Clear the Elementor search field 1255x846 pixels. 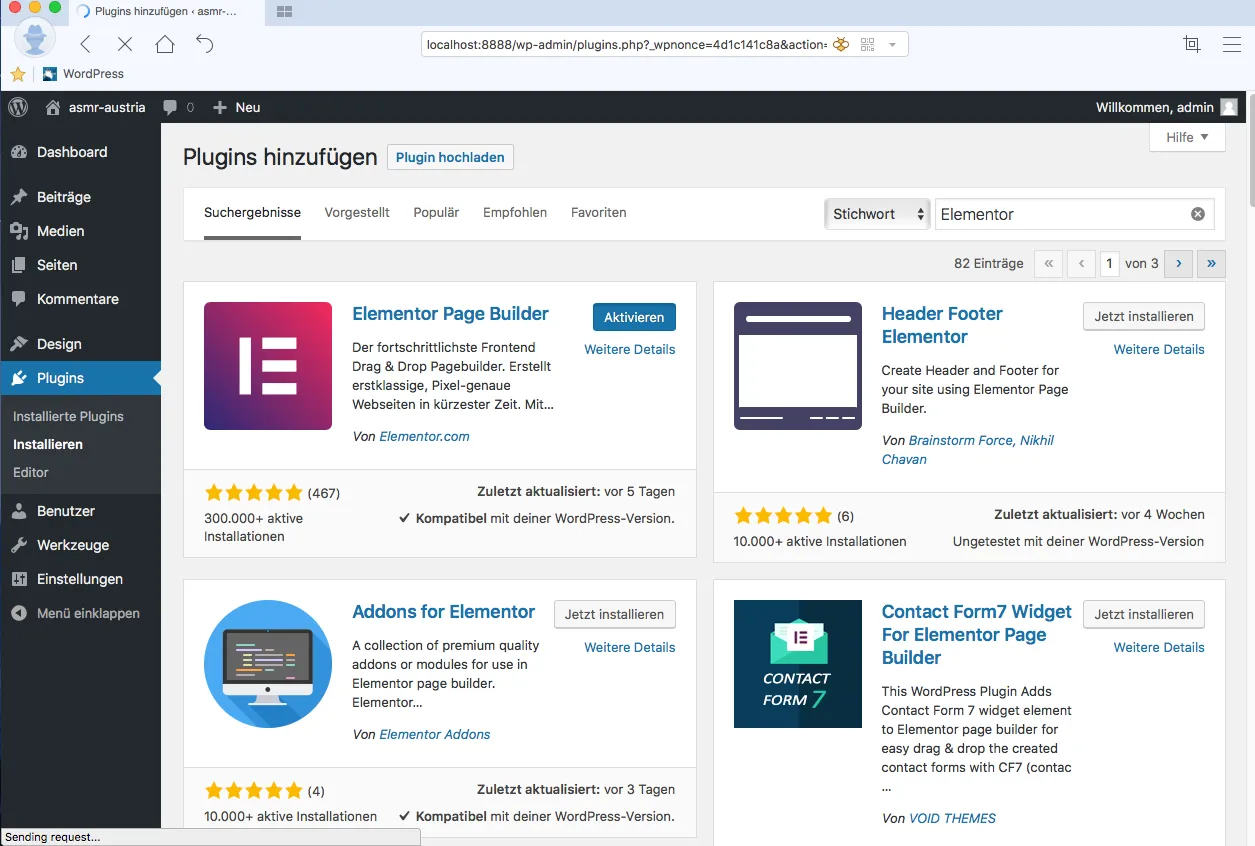(1198, 214)
